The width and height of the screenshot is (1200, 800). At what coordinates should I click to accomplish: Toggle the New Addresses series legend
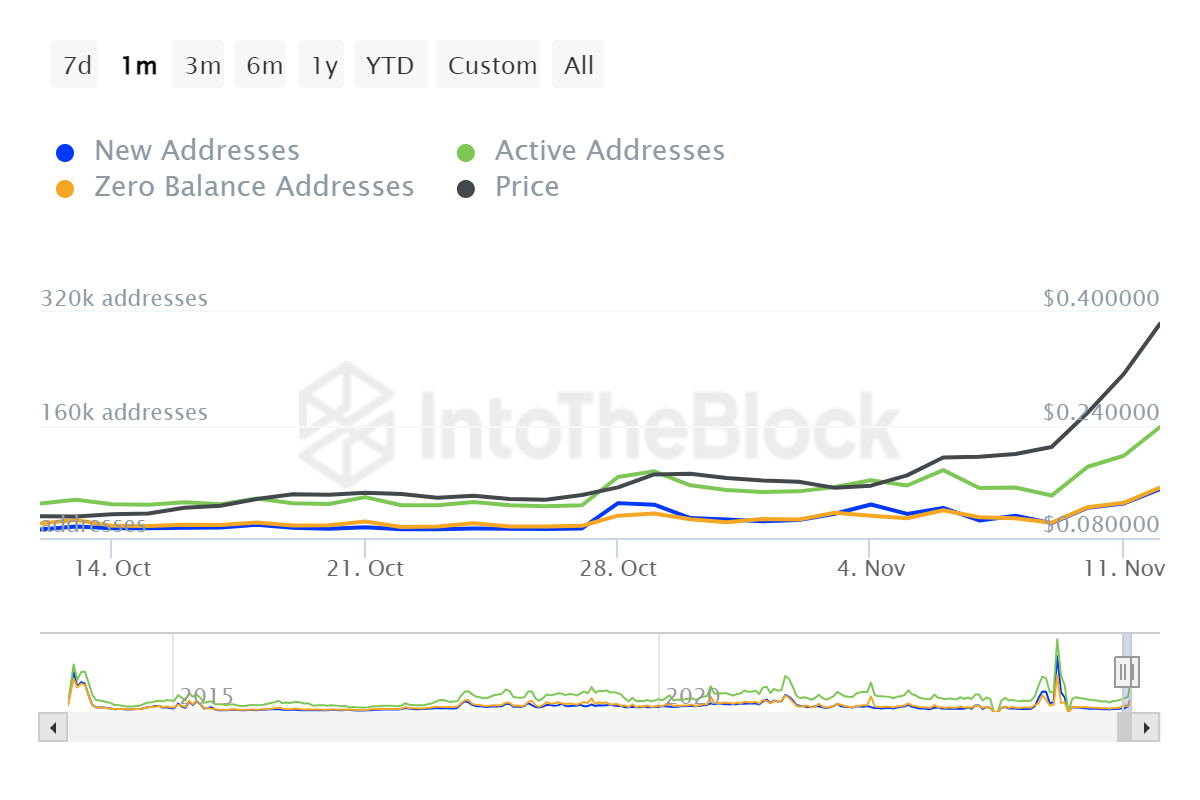(x=196, y=151)
